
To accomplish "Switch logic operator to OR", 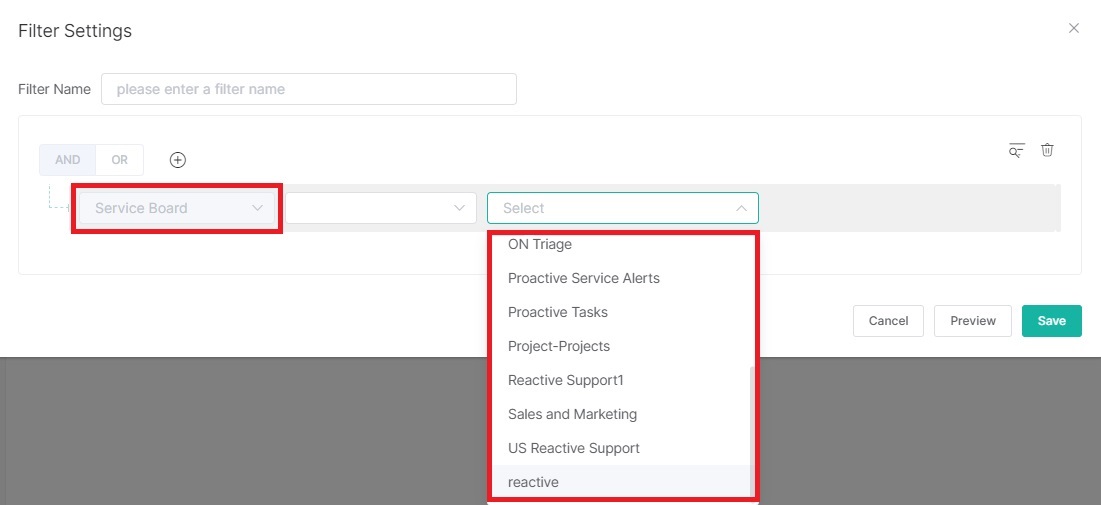I will pyautogui.click(x=119, y=160).
